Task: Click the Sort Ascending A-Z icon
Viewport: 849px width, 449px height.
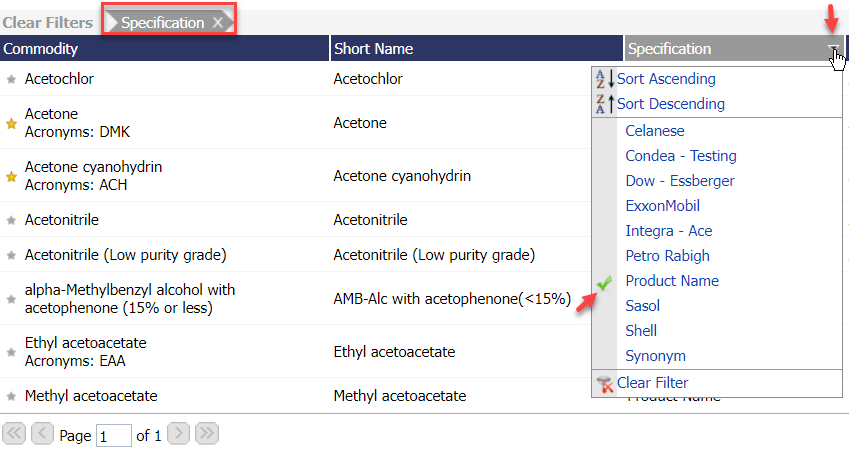Action: click(x=605, y=79)
